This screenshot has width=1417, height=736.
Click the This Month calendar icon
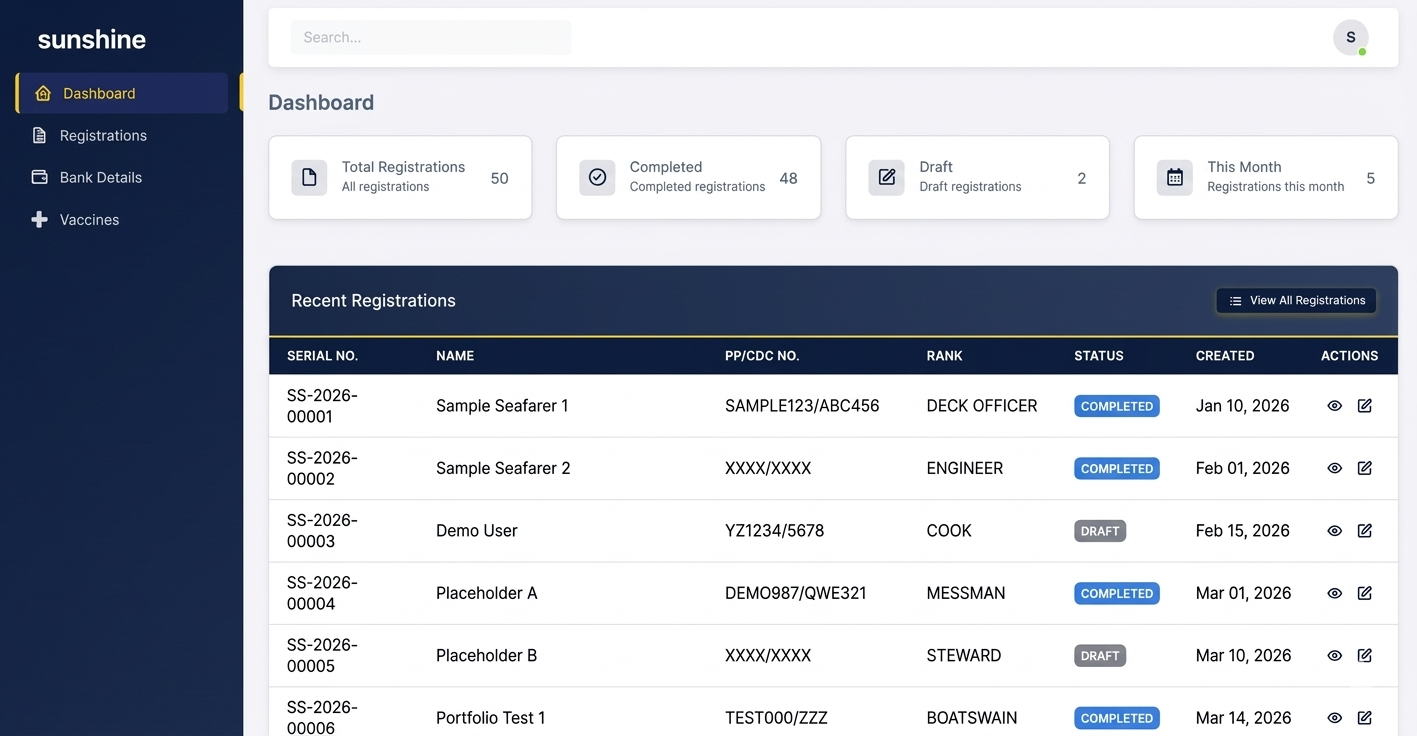[x=1174, y=178]
